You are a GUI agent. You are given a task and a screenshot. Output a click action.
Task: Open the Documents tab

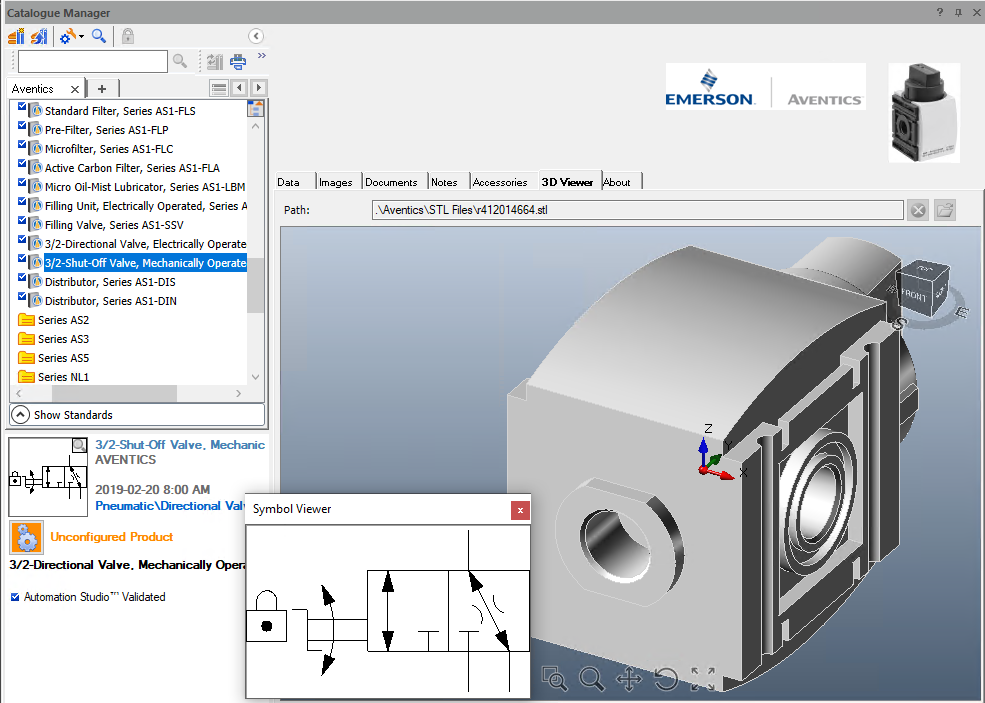(391, 182)
